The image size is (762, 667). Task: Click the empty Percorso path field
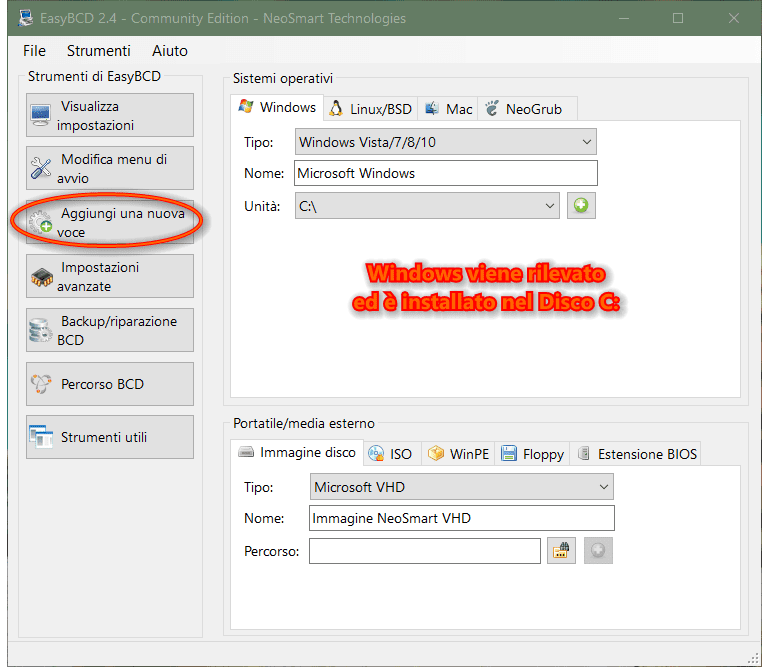point(425,551)
